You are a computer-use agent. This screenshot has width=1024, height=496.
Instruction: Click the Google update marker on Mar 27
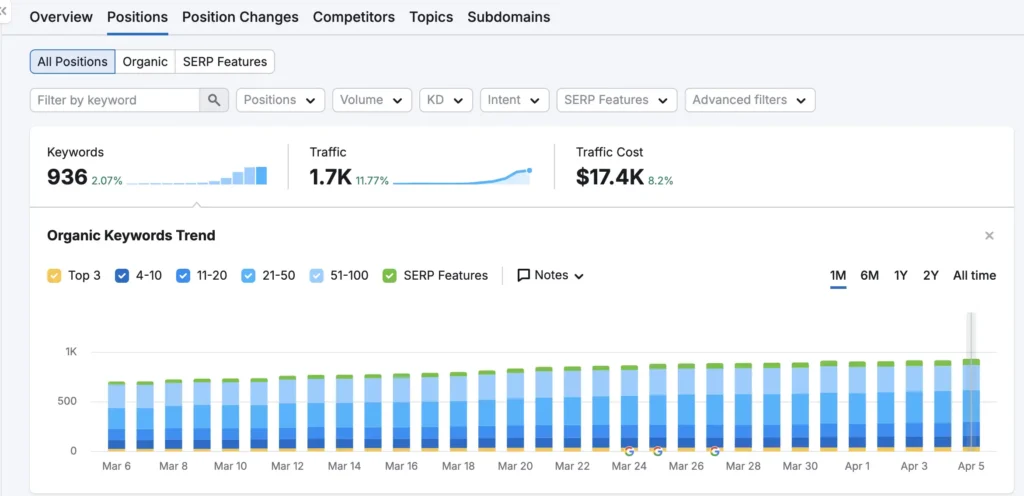pyautogui.click(x=714, y=451)
